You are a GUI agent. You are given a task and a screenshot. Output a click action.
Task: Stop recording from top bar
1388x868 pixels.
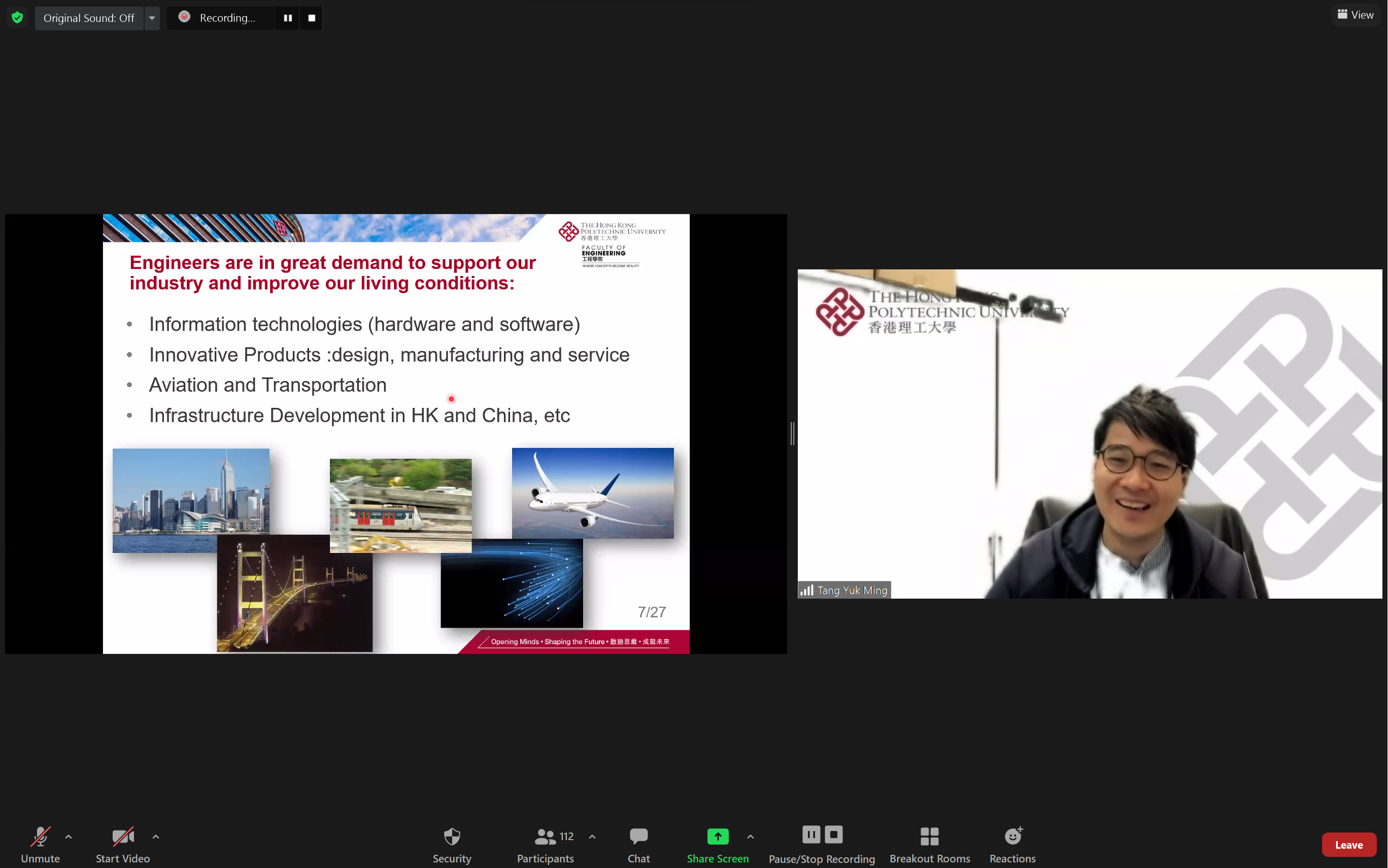point(311,18)
